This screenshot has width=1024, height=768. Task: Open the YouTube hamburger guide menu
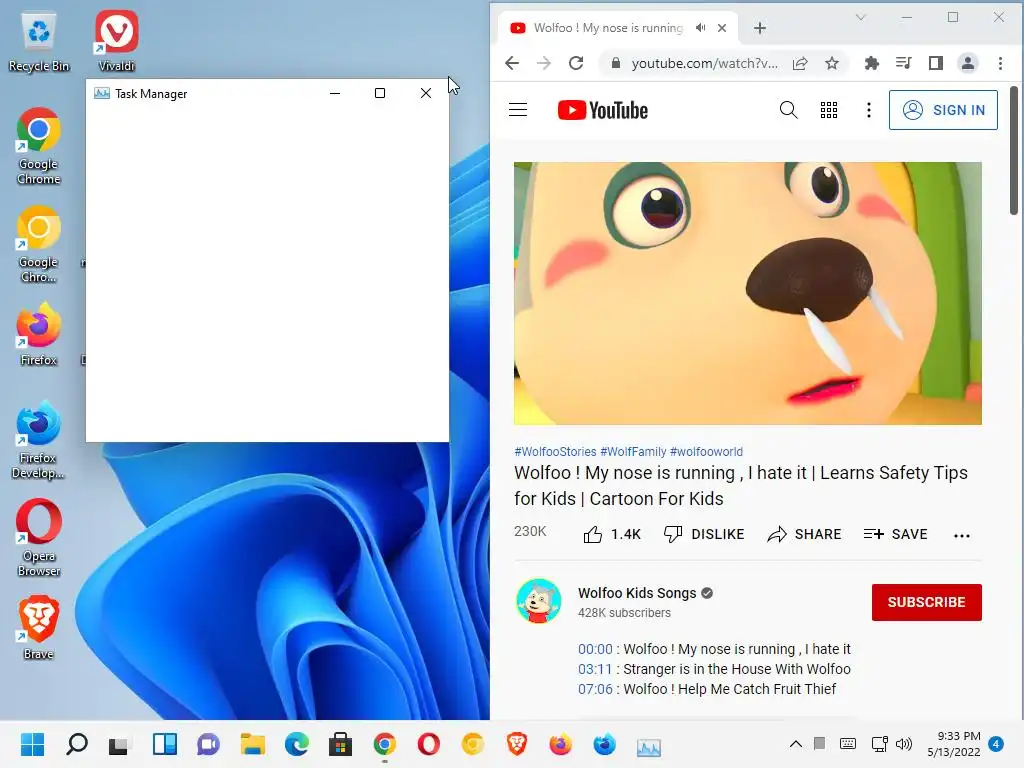[x=518, y=110]
